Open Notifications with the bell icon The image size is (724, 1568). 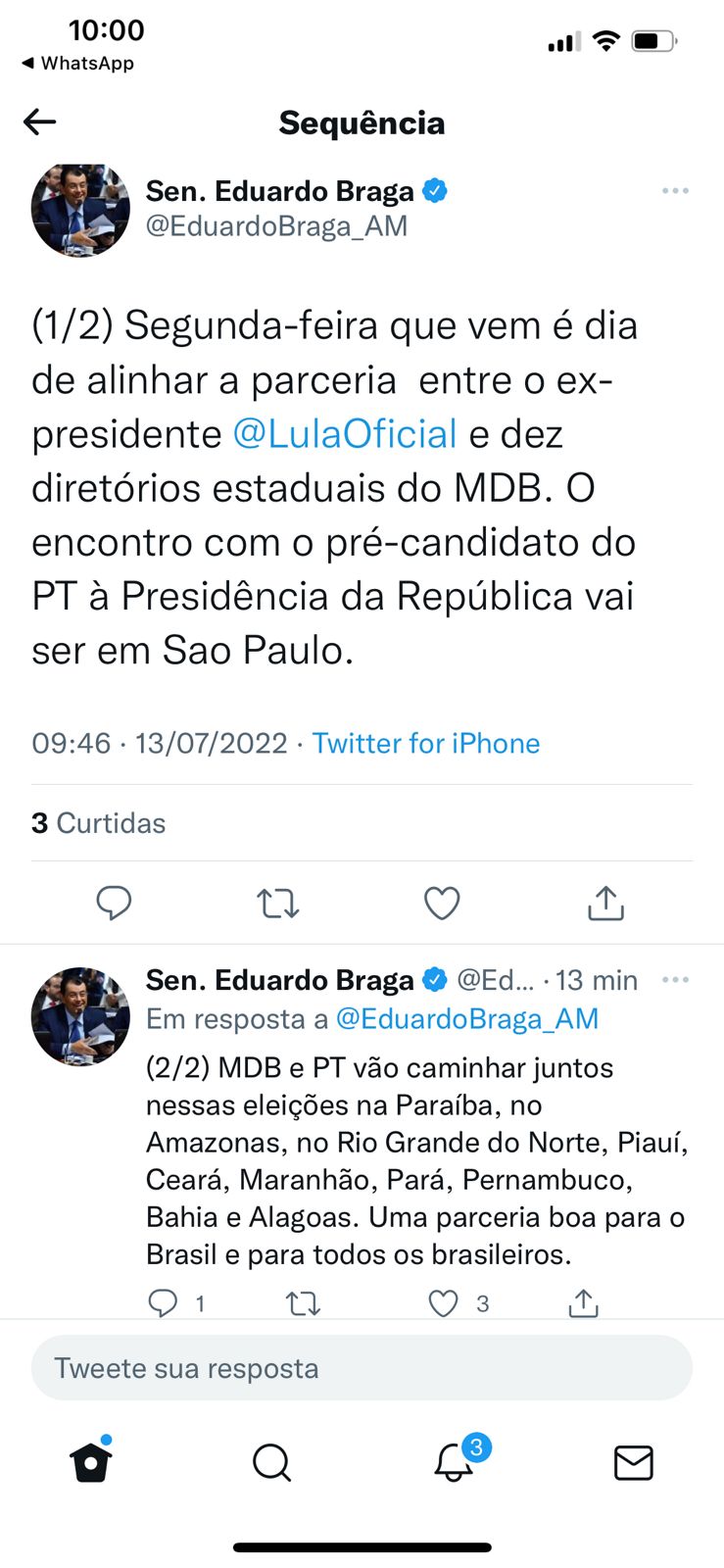click(454, 1462)
